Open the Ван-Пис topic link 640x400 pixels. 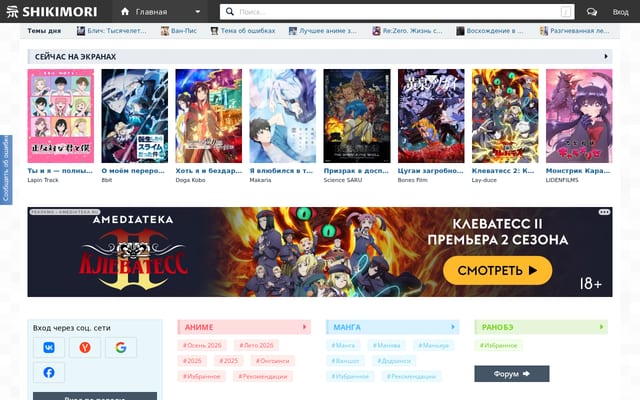click(184, 31)
